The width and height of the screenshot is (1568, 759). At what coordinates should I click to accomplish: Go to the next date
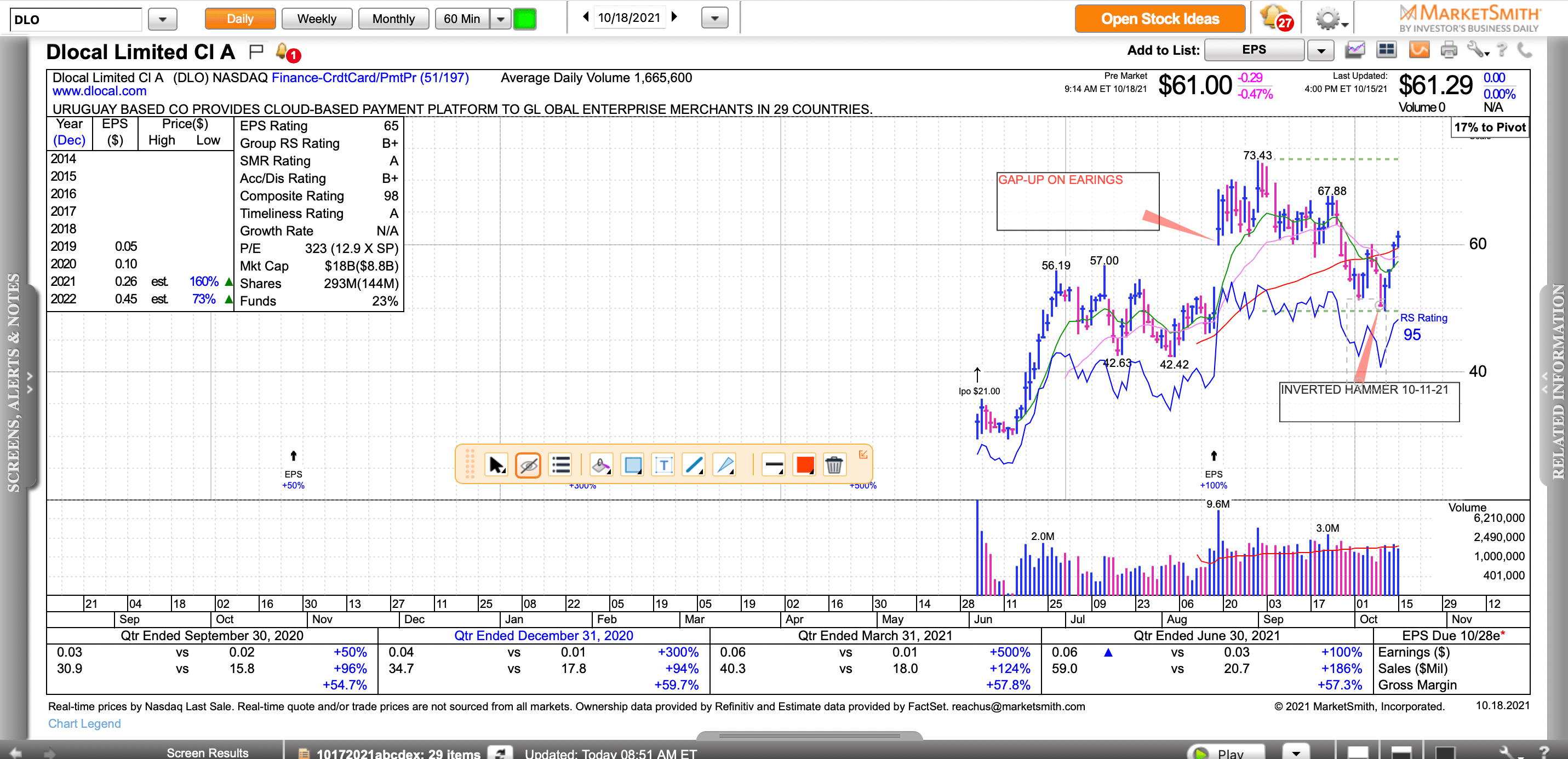(674, 17)
